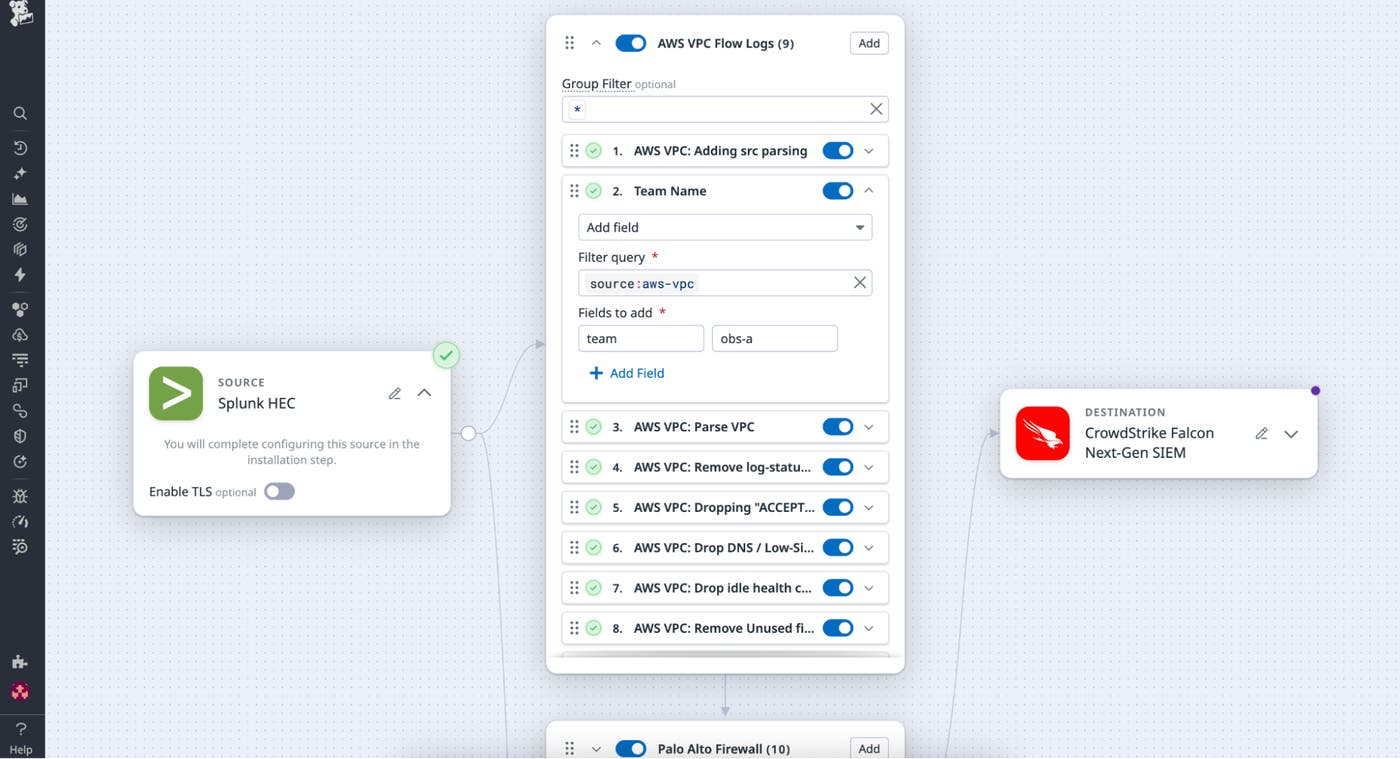The width and height of the screenshot is (1400, 759).
Task: Collapse the Splunk HEC source card
Action: (424, 393)
